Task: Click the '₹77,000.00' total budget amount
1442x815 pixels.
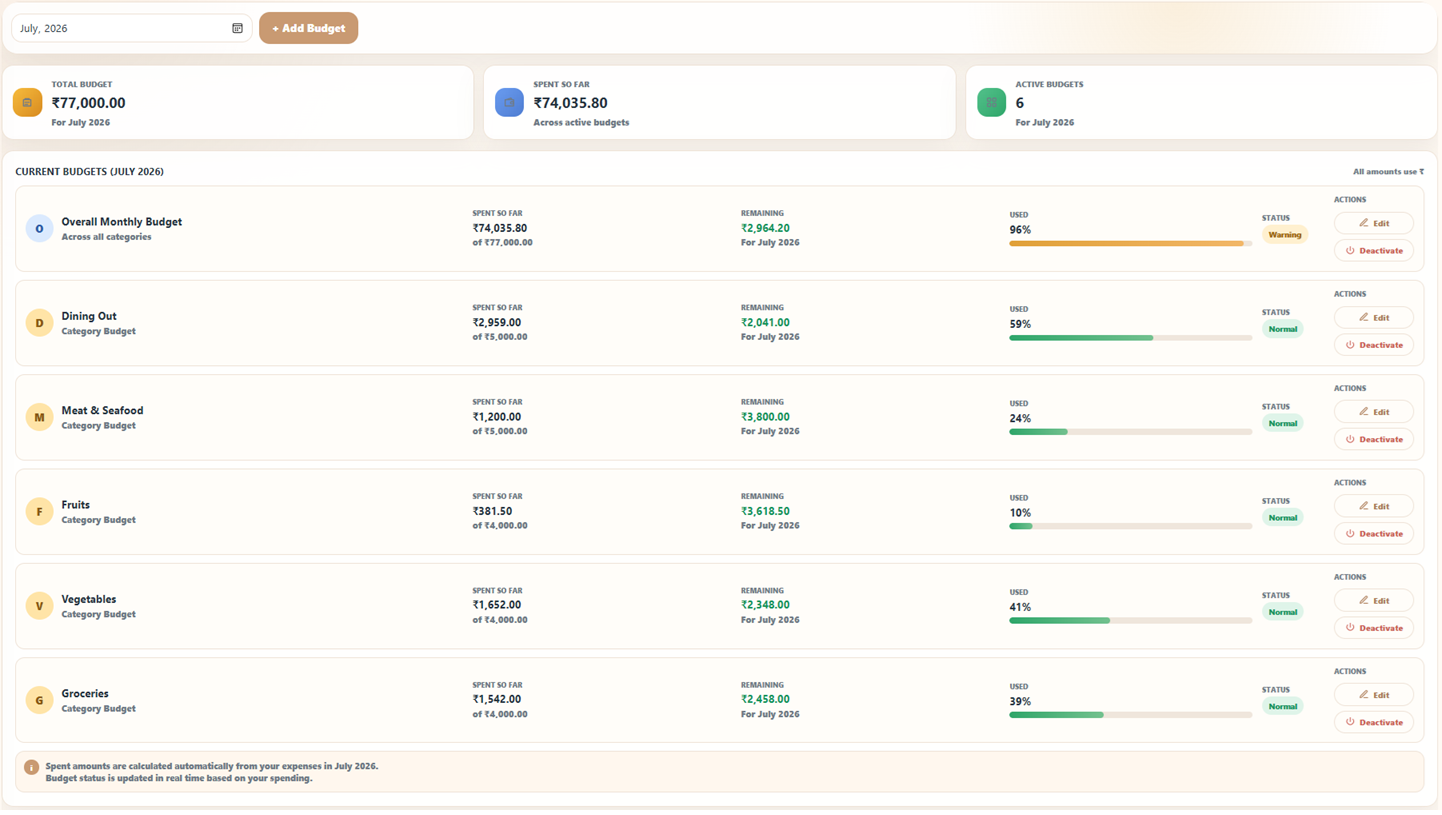Action: 89,103
